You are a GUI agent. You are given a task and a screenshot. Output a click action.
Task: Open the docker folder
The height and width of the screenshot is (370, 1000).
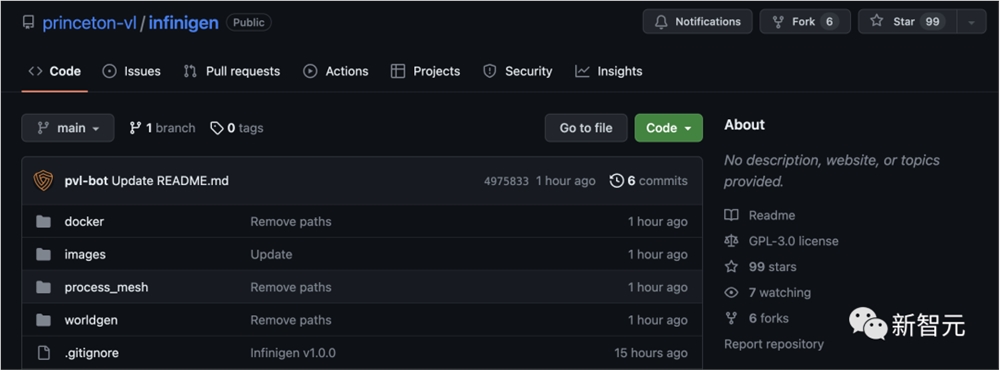(x=84, y=222)
